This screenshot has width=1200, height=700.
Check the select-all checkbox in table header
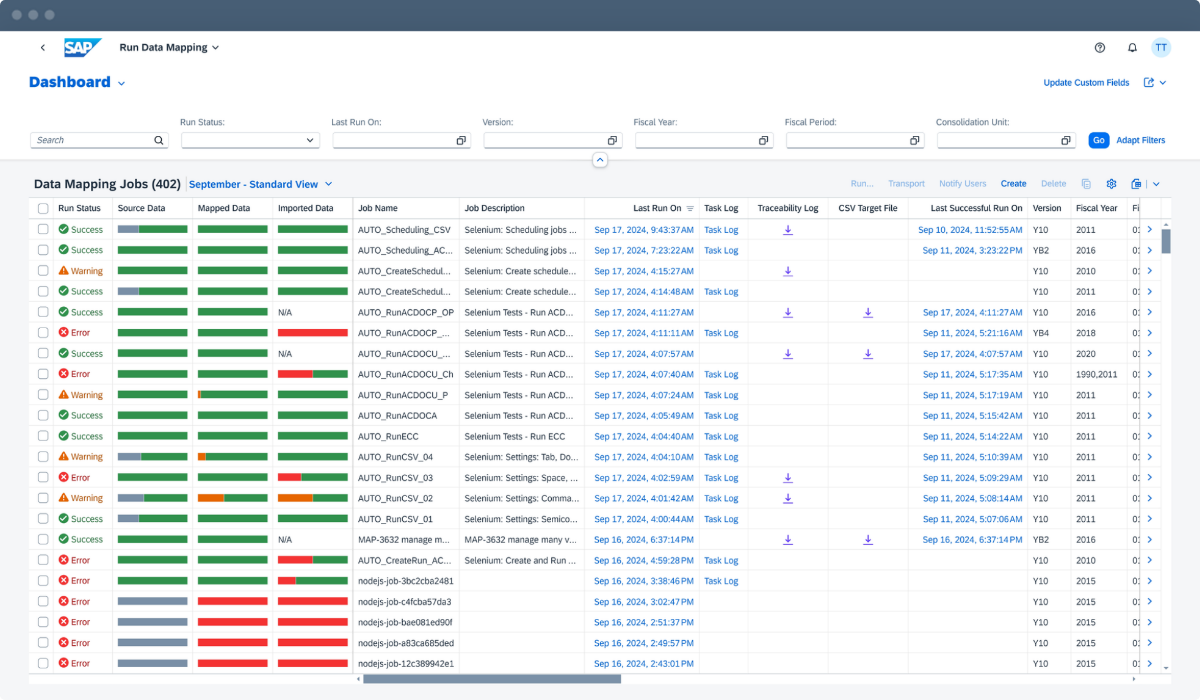tap(42, 209)
